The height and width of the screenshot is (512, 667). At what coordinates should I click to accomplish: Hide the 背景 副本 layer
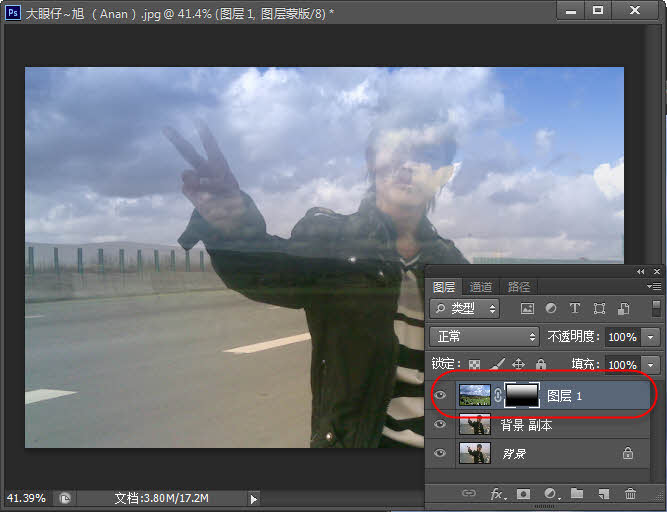click(x=441, y=425)
